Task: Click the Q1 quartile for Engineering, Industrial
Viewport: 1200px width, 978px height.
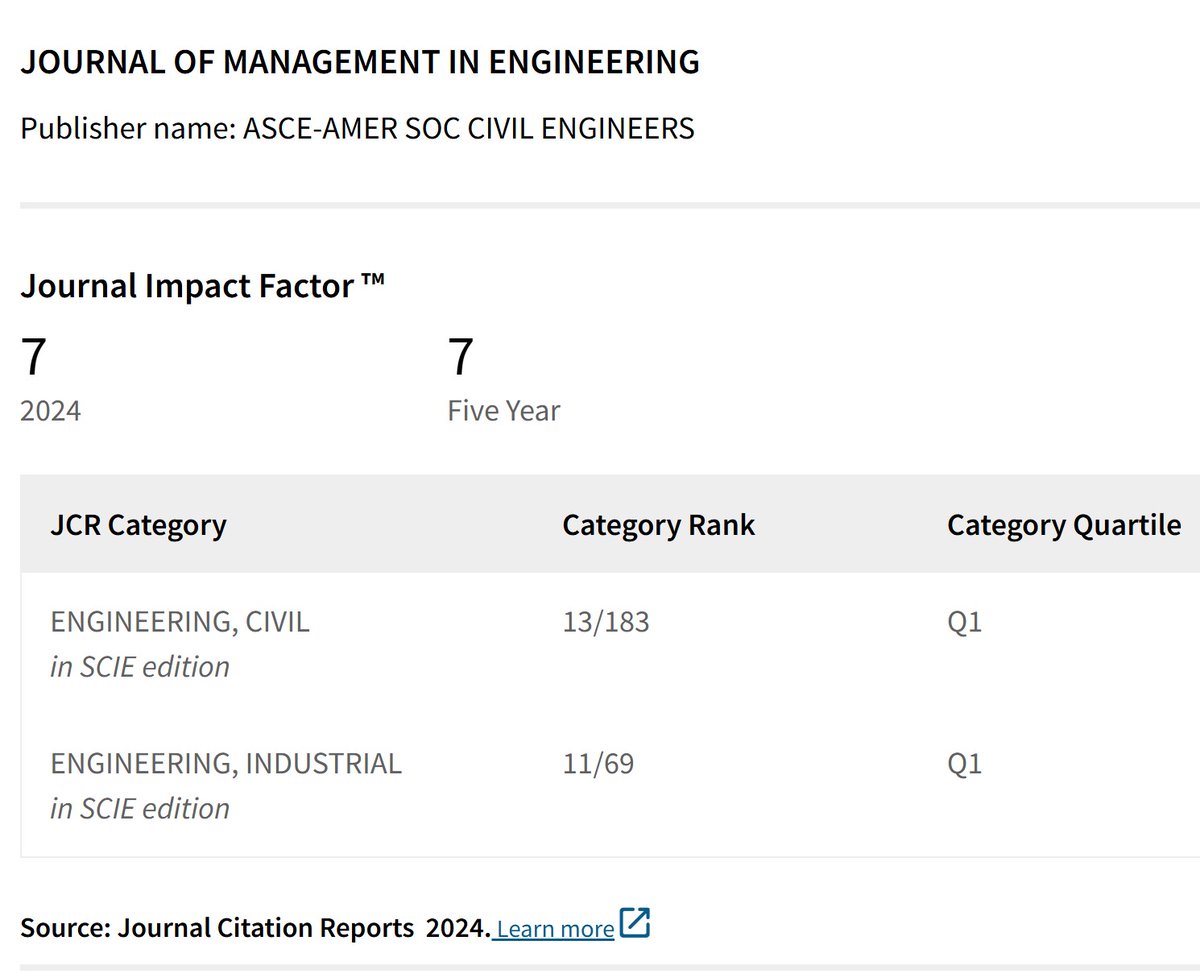Action: click(x=965, y=764)
